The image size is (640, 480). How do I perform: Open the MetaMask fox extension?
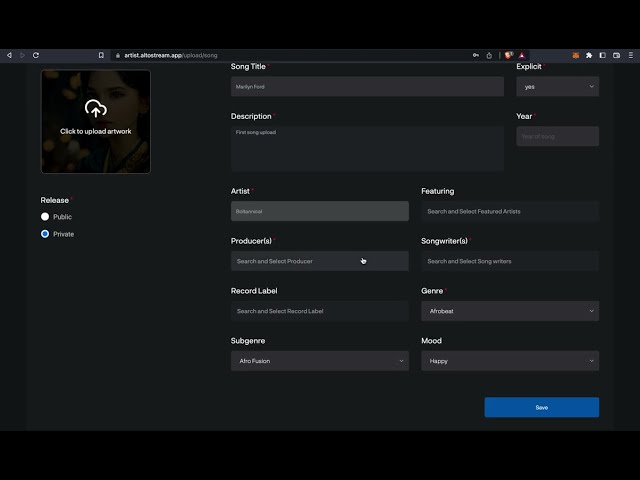576,55
